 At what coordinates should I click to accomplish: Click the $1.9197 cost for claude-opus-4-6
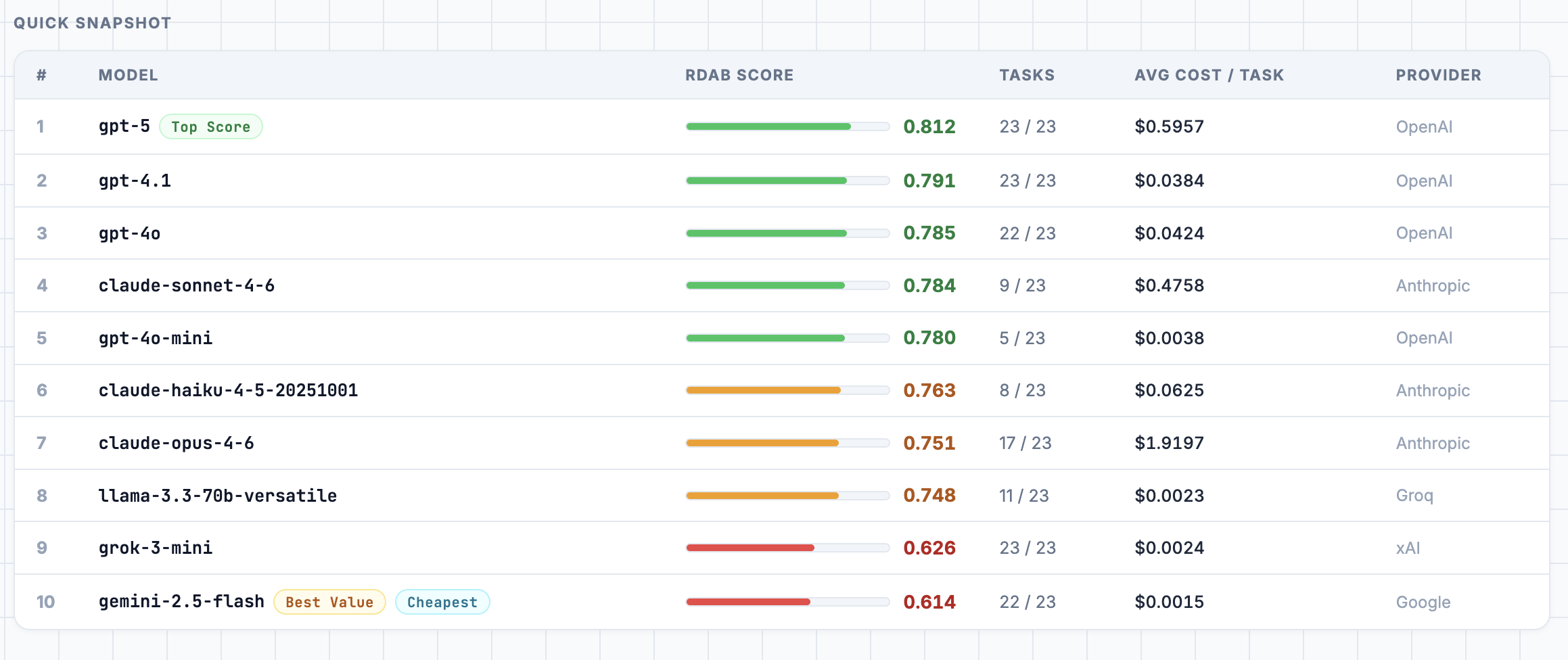coord(1169,443)
